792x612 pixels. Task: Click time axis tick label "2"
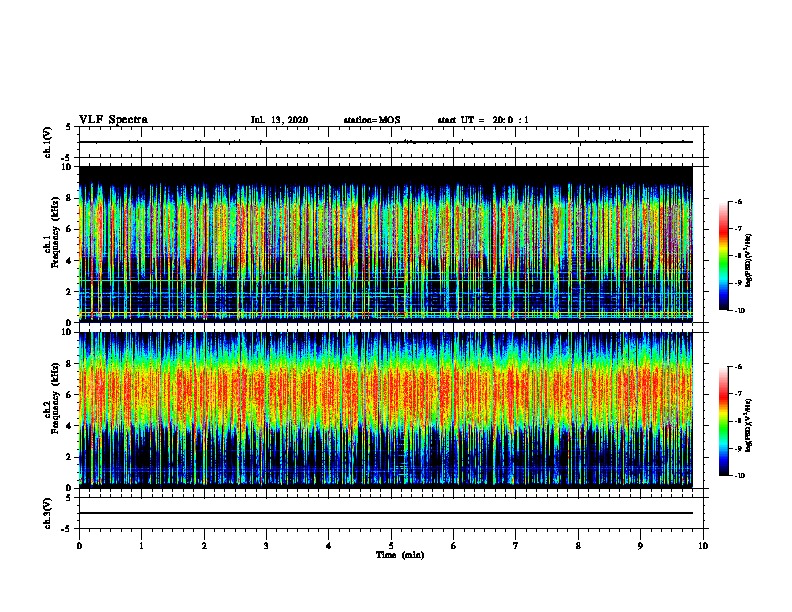point(204,546)
